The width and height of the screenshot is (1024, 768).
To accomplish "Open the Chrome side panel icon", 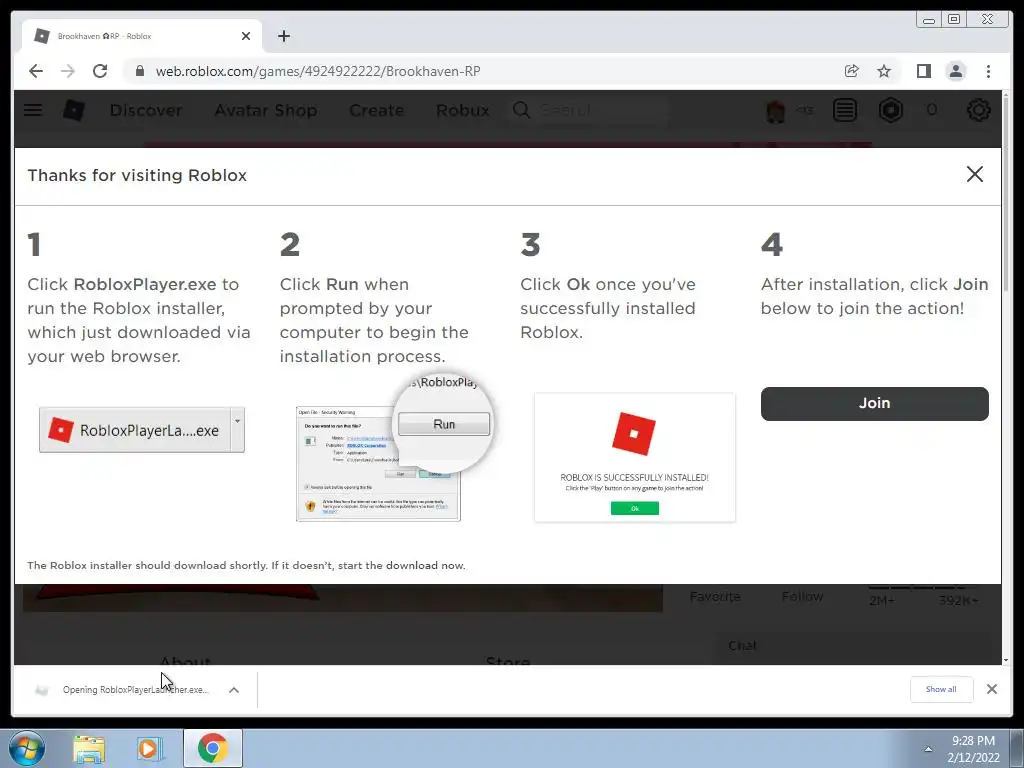I will [923, 71].
